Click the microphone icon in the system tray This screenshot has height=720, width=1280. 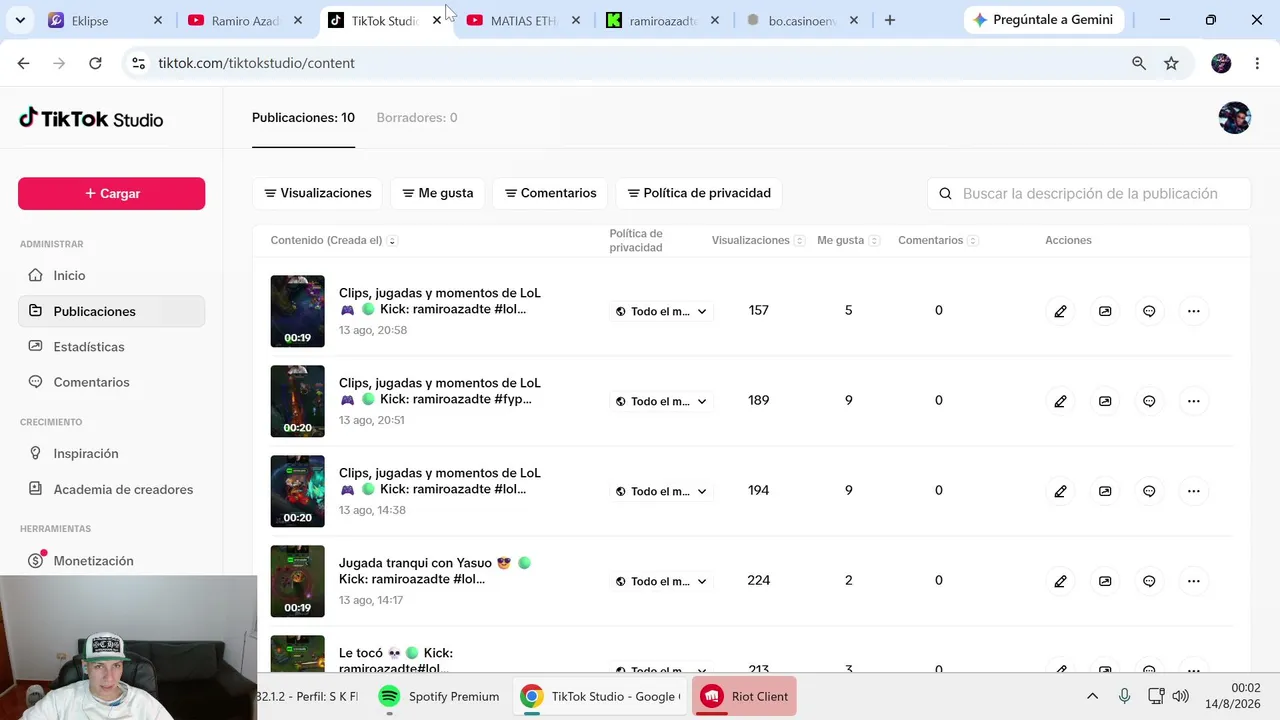pyautogui.click(x=1124, y=696)
